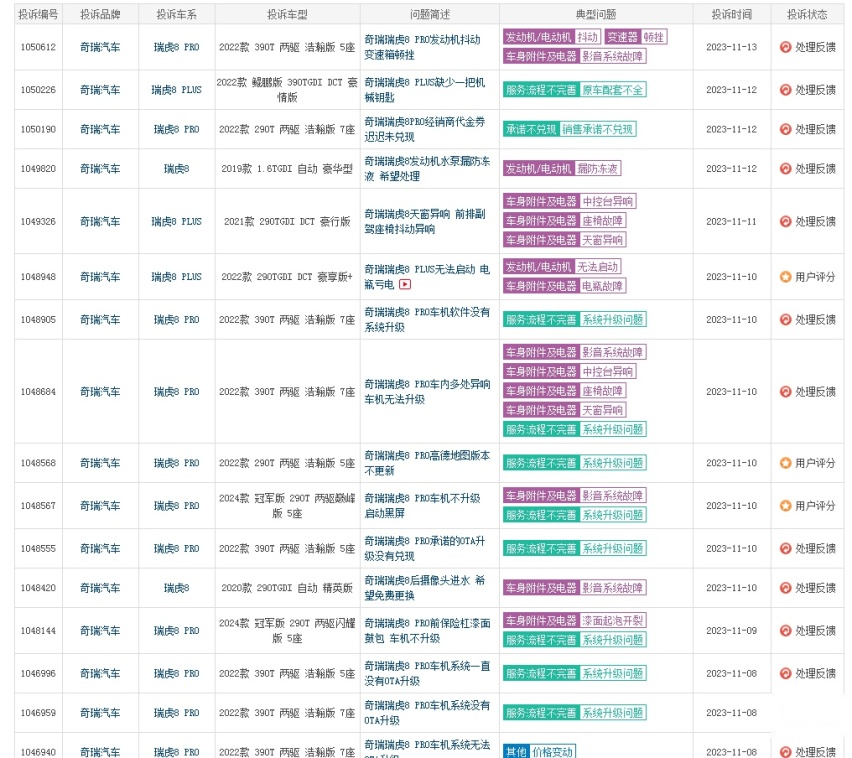Viewport: 852px width, 758px height.
Task: Click the 投诉时间 column header
Action: click(731, 15)
